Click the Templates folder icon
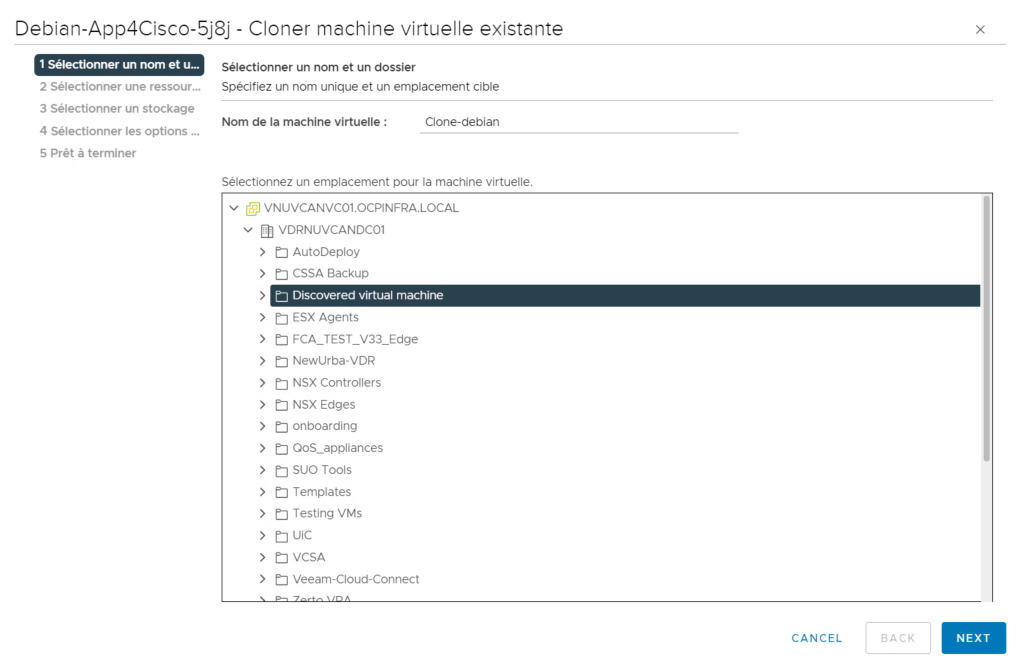The image size is (1019, 663). [281, 492]
